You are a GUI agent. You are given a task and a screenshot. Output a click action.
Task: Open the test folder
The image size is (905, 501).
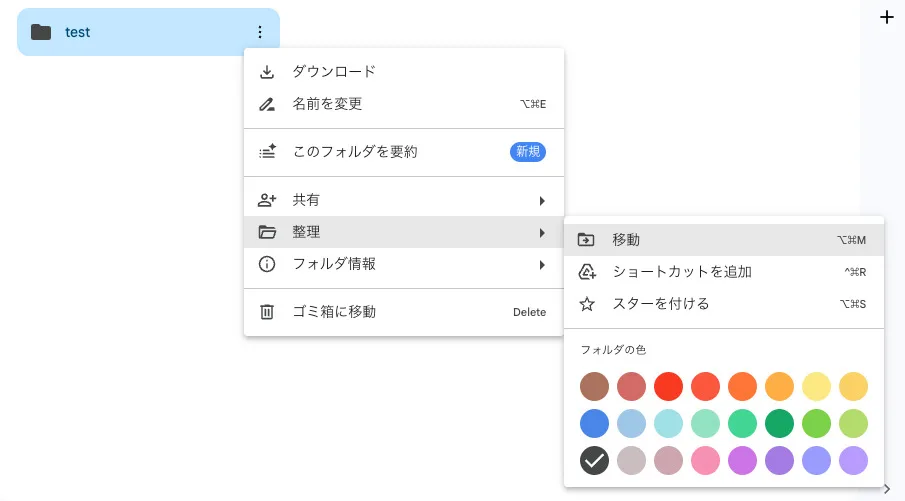point(78,32)
